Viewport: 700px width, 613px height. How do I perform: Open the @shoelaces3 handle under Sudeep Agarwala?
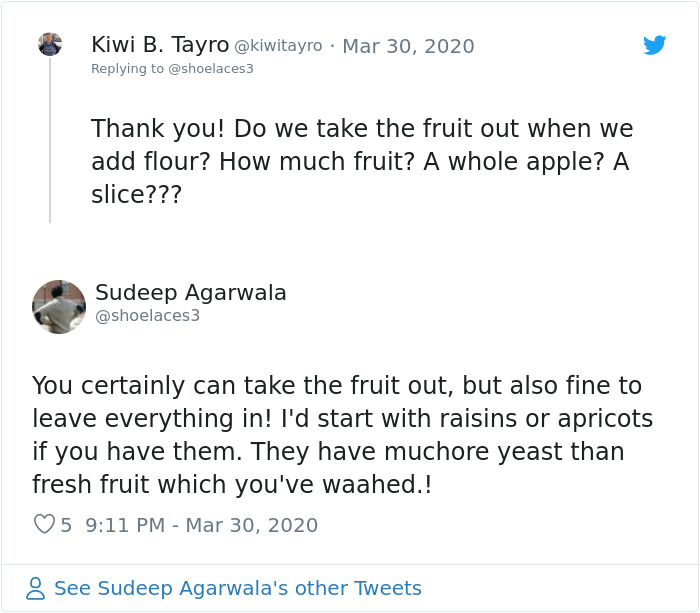coord(148,316)
